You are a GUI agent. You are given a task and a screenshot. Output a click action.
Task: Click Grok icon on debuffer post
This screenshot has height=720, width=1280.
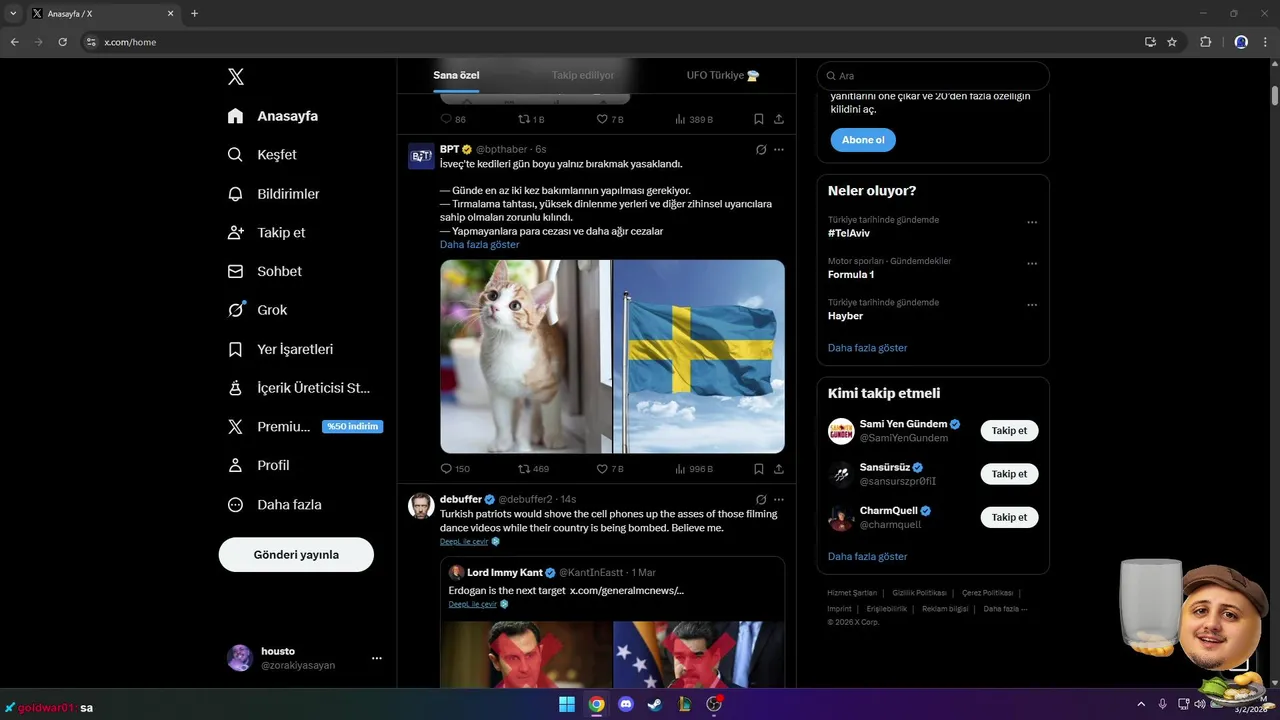tap(761, 500)
